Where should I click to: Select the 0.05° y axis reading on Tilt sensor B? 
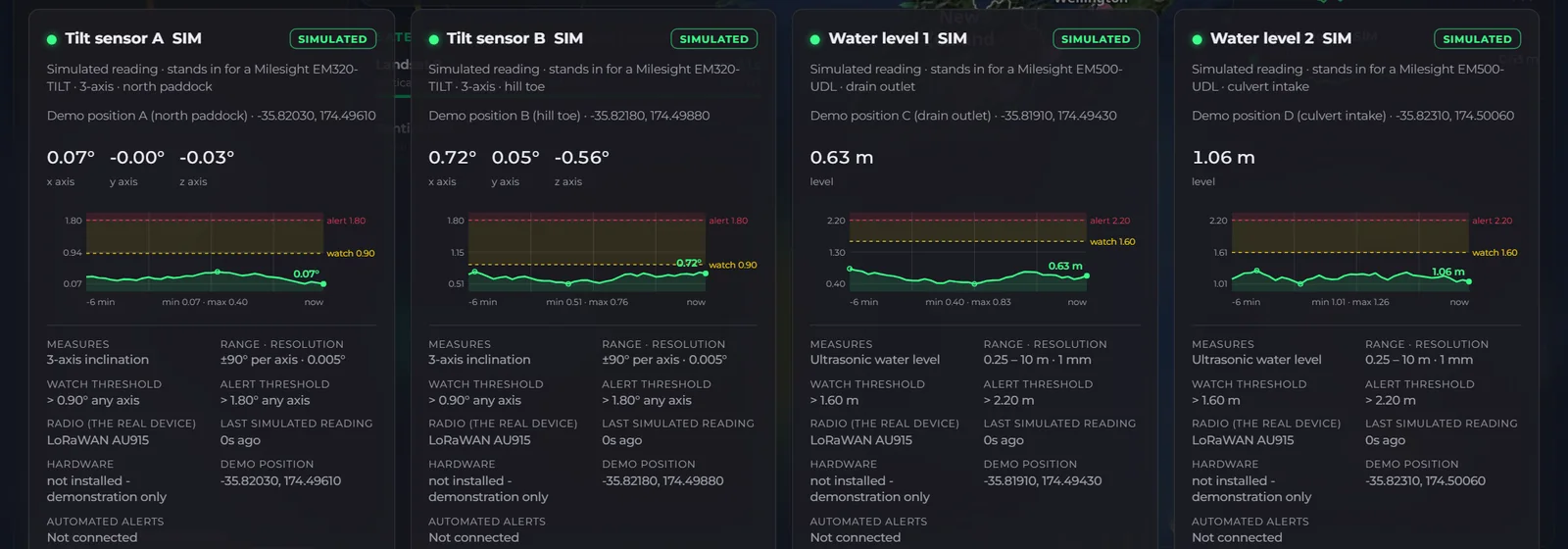[x=515, y=158]
